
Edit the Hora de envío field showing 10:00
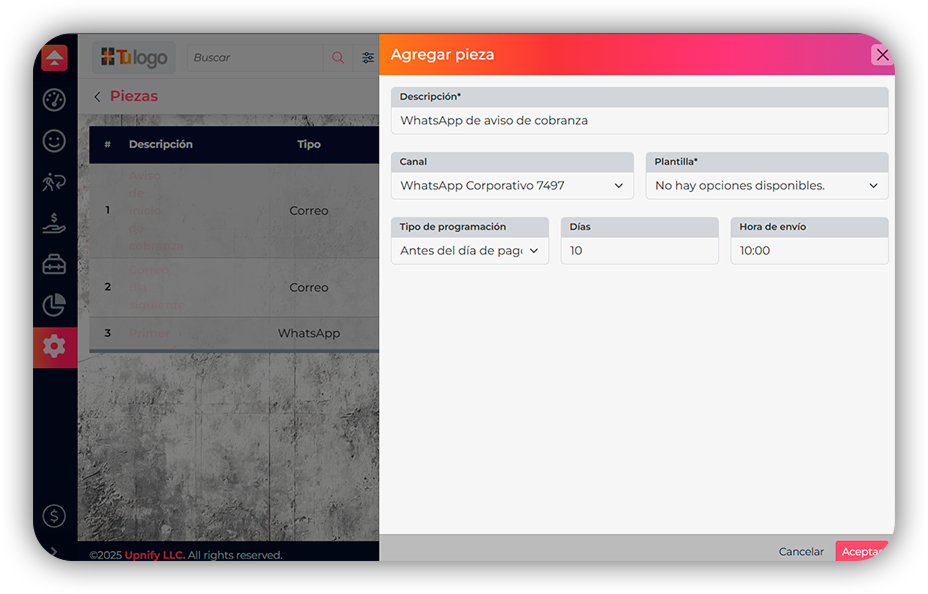[809, 249]
